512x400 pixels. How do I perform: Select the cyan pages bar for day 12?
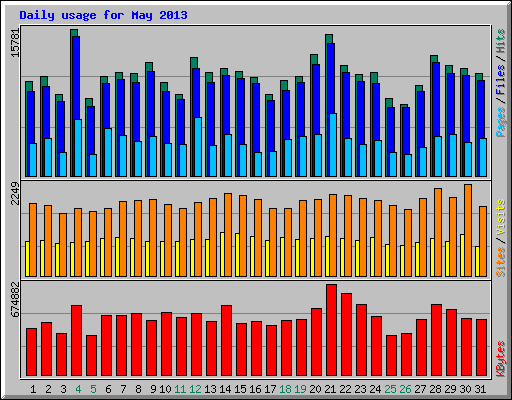coord(198,147)
